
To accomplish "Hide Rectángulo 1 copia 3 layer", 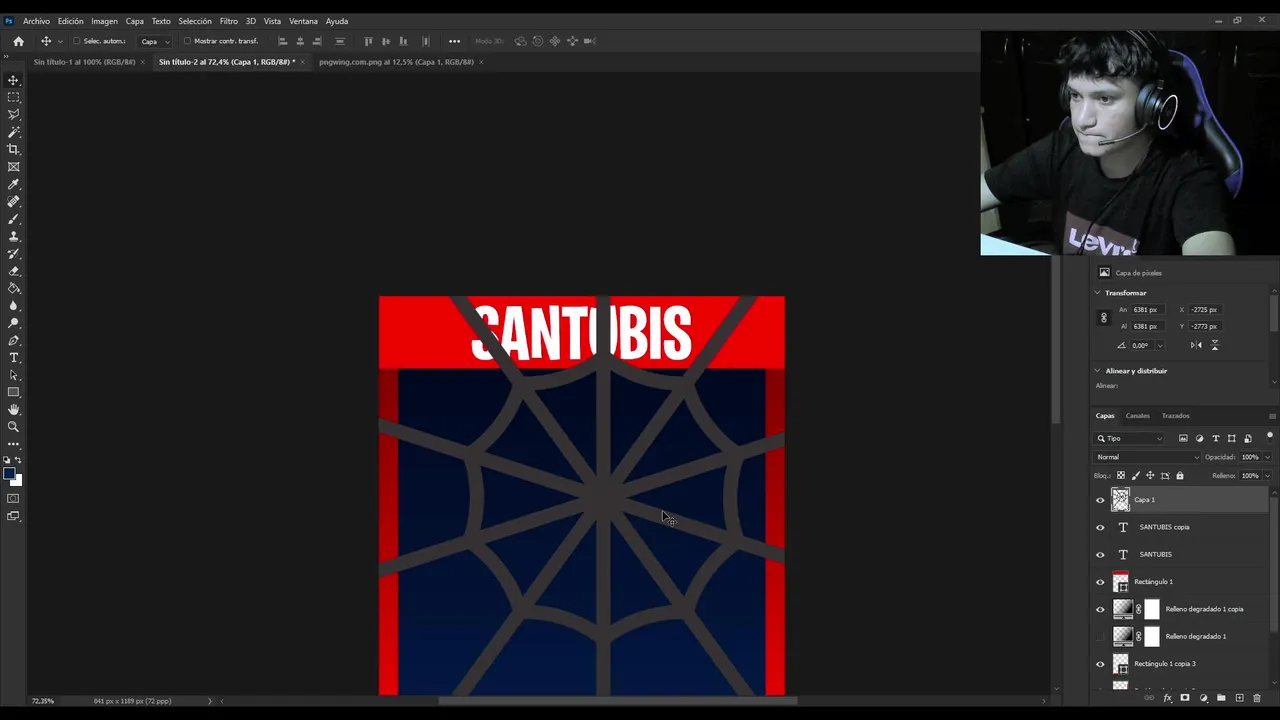I will (x=1100, y=664).
